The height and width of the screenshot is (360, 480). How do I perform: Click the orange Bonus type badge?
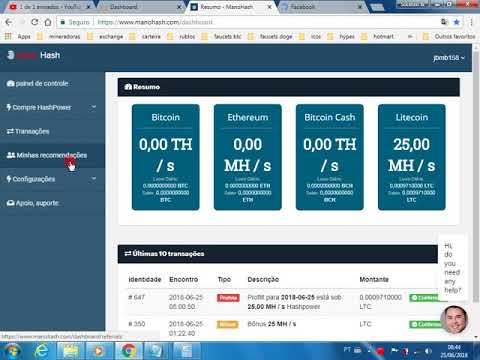click(x=227, y=324)
